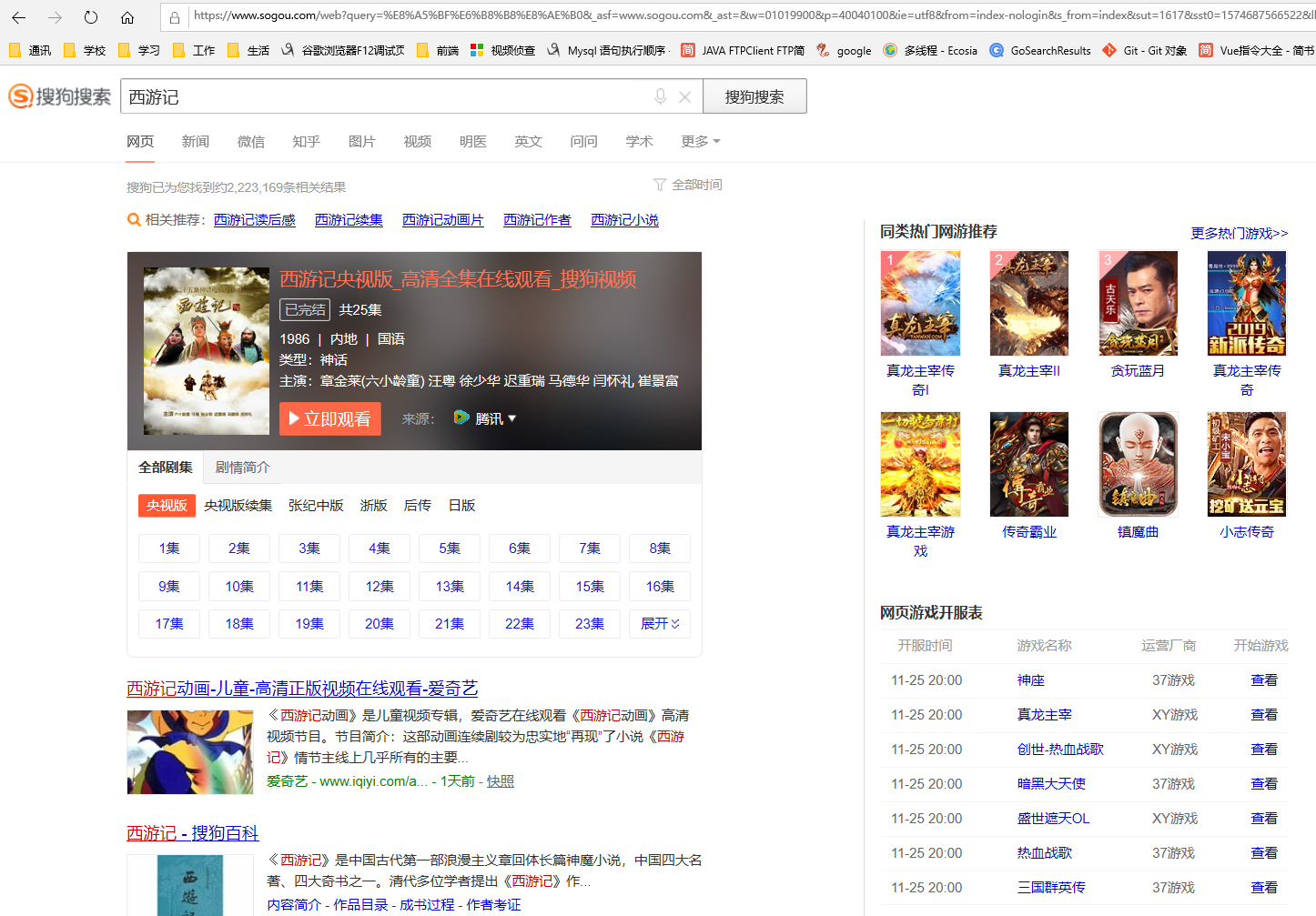Open the 谷歌浏览器F12调试页 bookmark
The width and height of the screenshot is (1316, 916).
tap(343, 50)
